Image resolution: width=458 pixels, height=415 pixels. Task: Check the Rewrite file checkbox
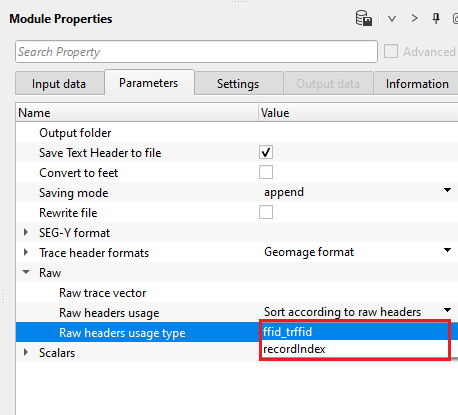click(266, 212)
